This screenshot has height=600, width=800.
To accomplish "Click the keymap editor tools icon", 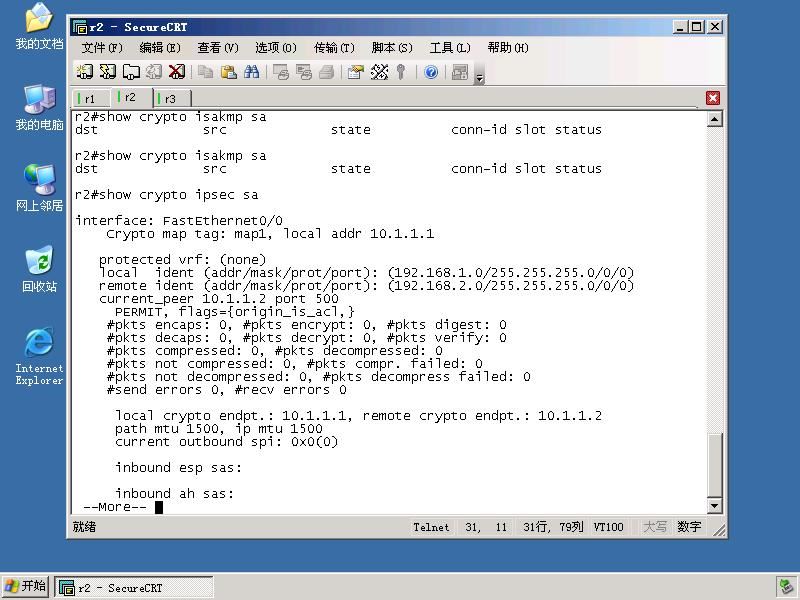I will point(379,72).
